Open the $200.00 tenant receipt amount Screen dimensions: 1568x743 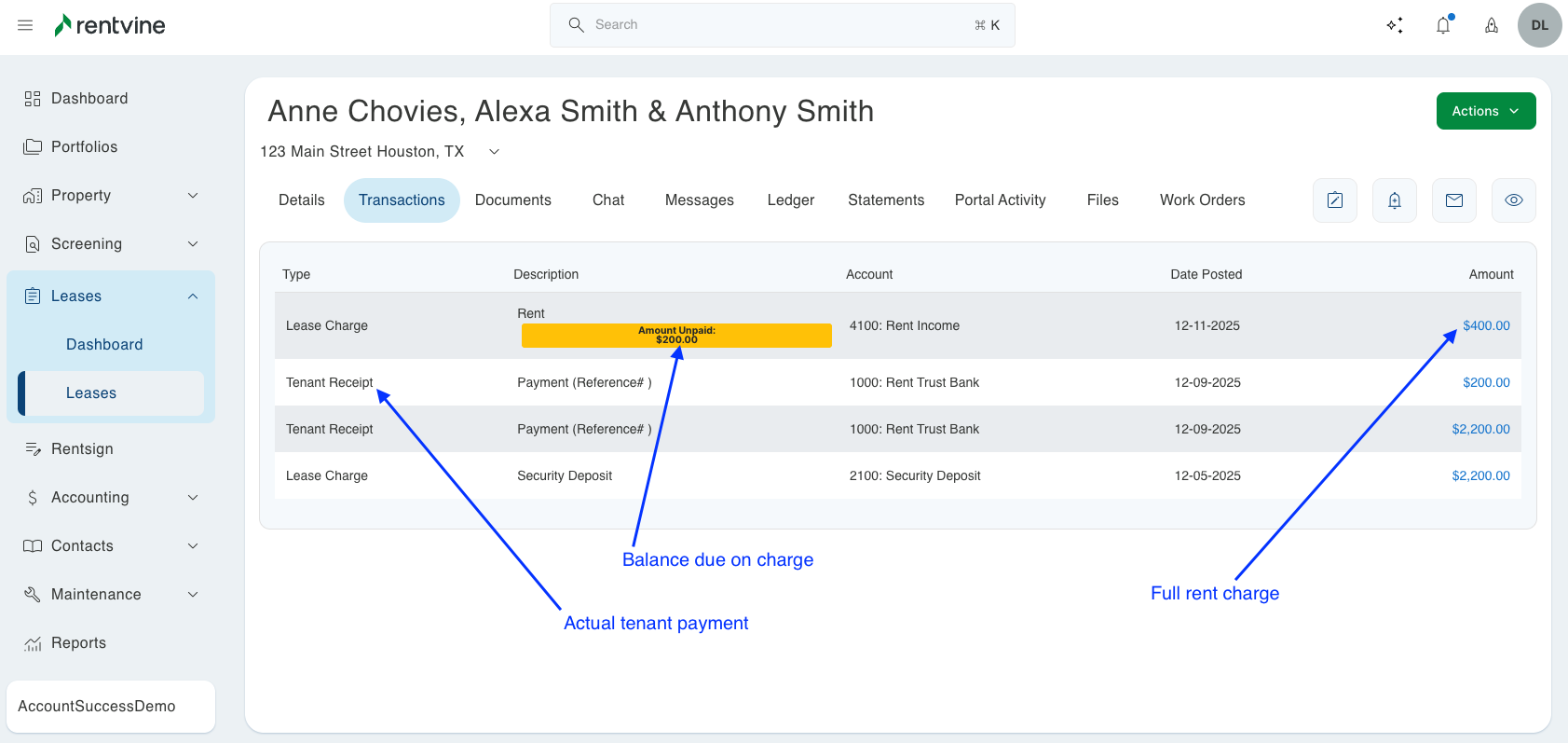tap(1485, 382)
